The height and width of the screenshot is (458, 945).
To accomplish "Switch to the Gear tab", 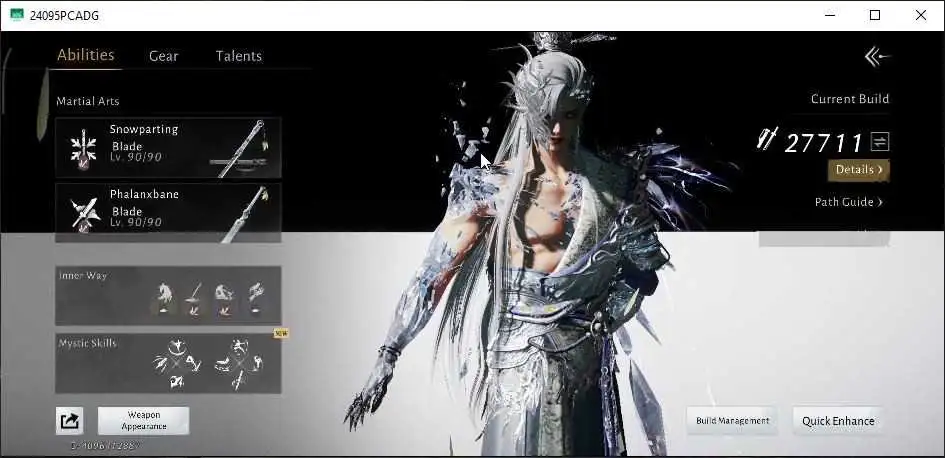I will [x=163, y=56].
